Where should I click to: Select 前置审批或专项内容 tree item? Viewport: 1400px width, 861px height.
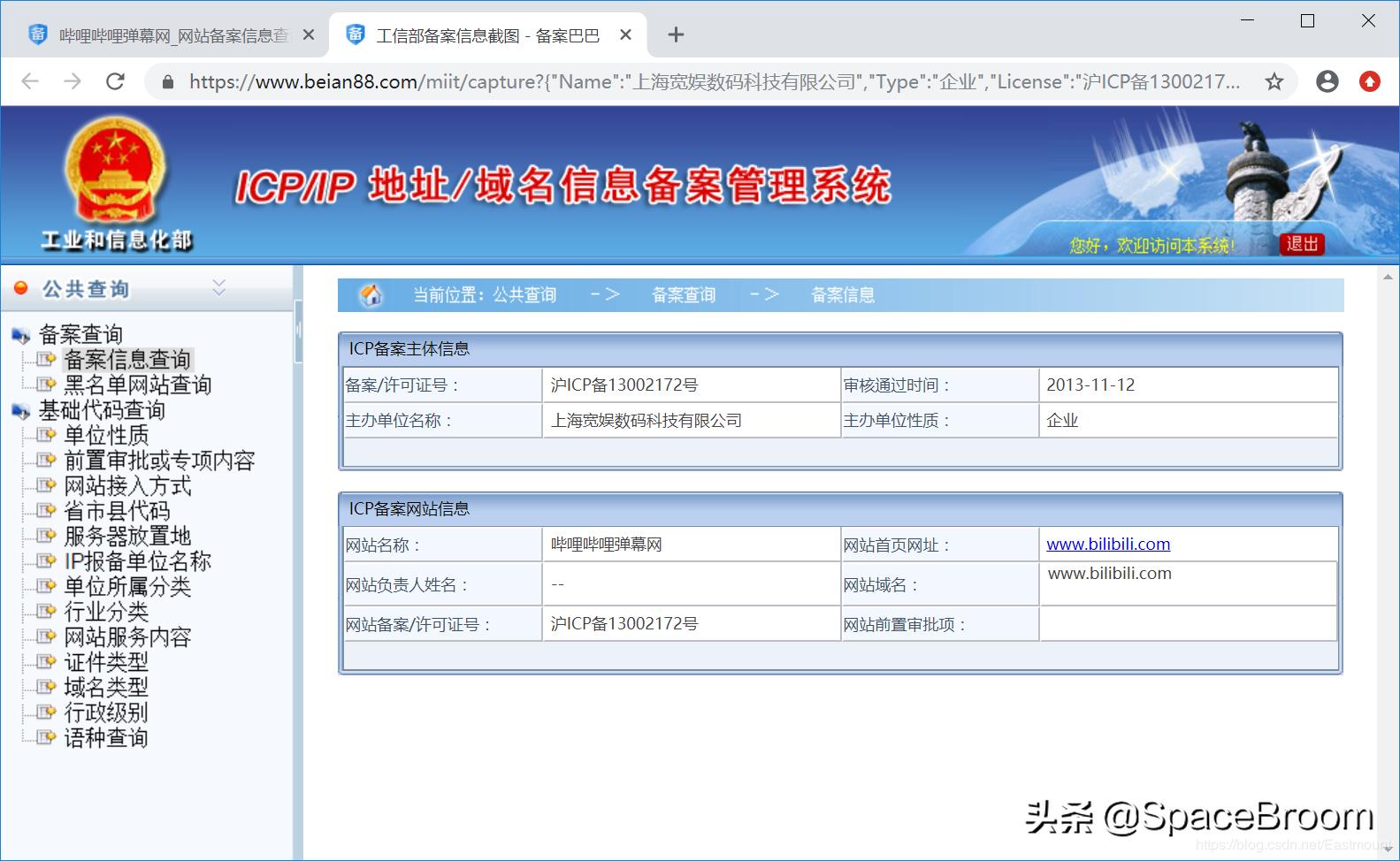tap(159, 461)
